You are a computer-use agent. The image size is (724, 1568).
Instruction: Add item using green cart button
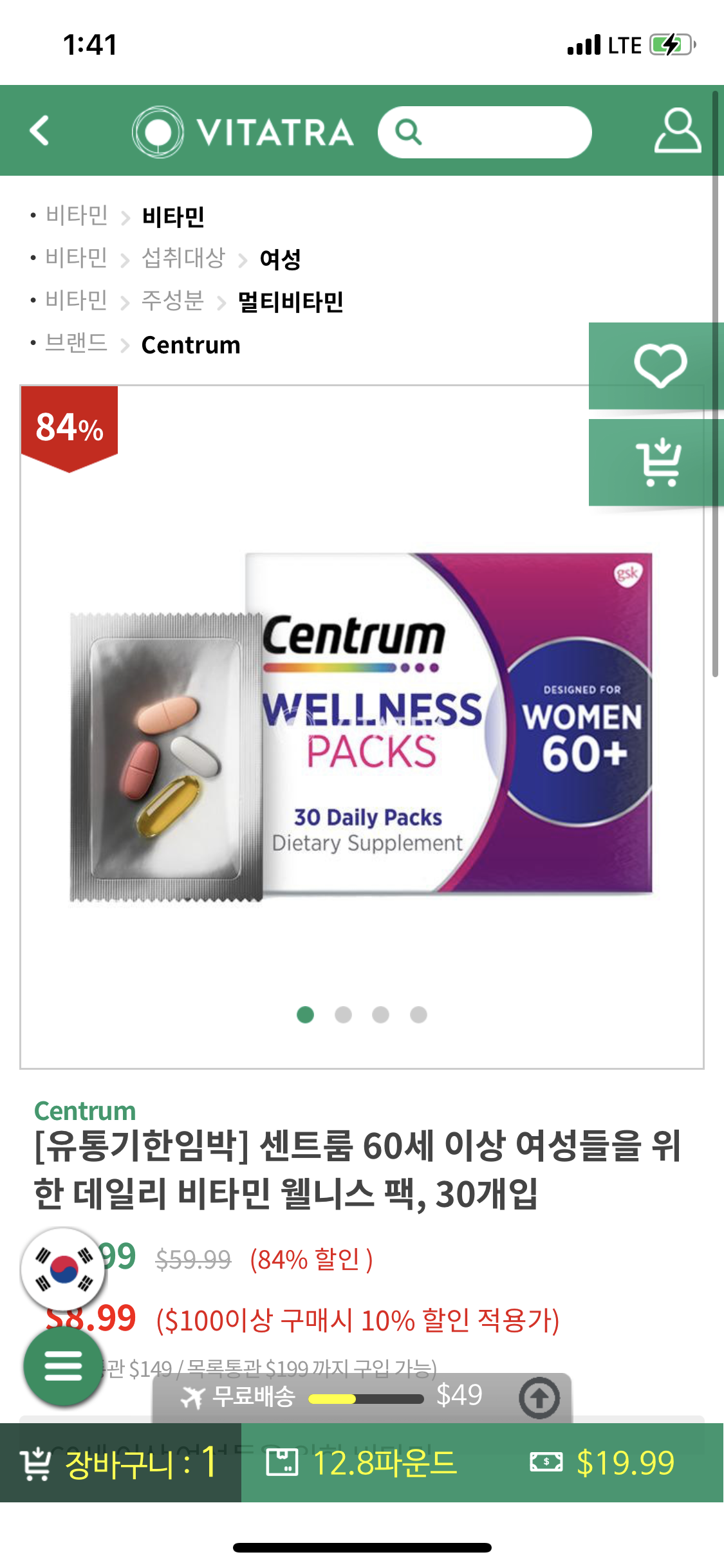point(656,463)
